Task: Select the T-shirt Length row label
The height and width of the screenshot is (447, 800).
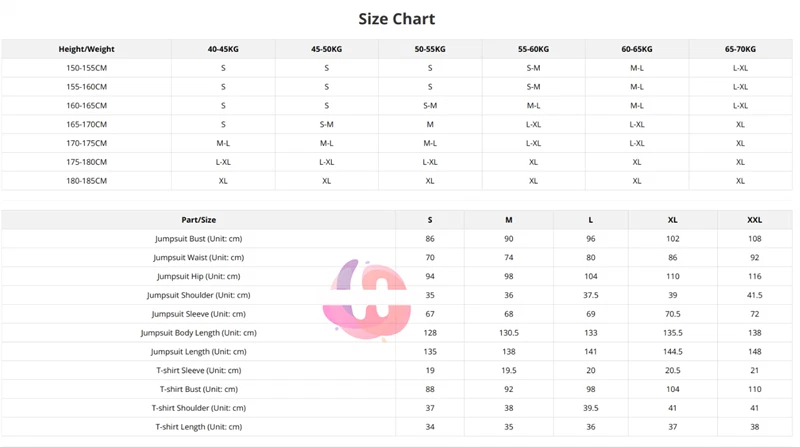Action: (198, 427)
